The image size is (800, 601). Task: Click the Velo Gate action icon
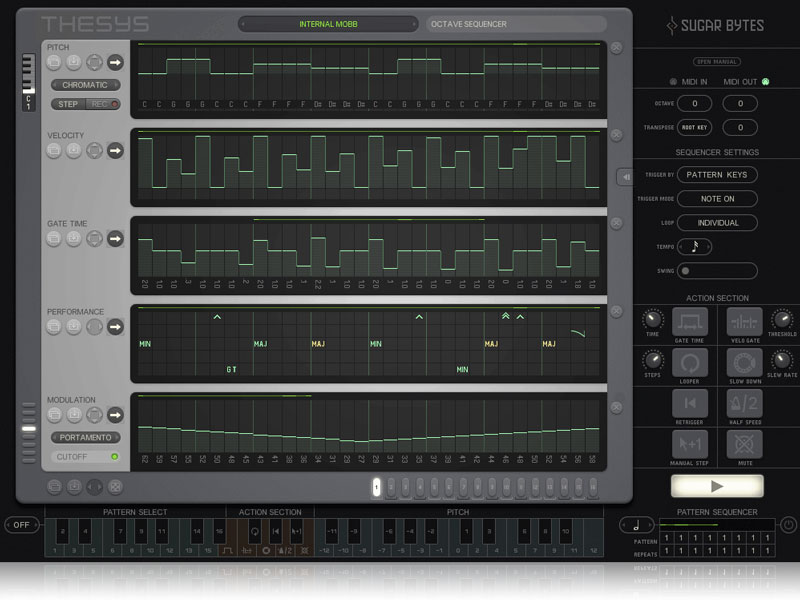(743, 321)
